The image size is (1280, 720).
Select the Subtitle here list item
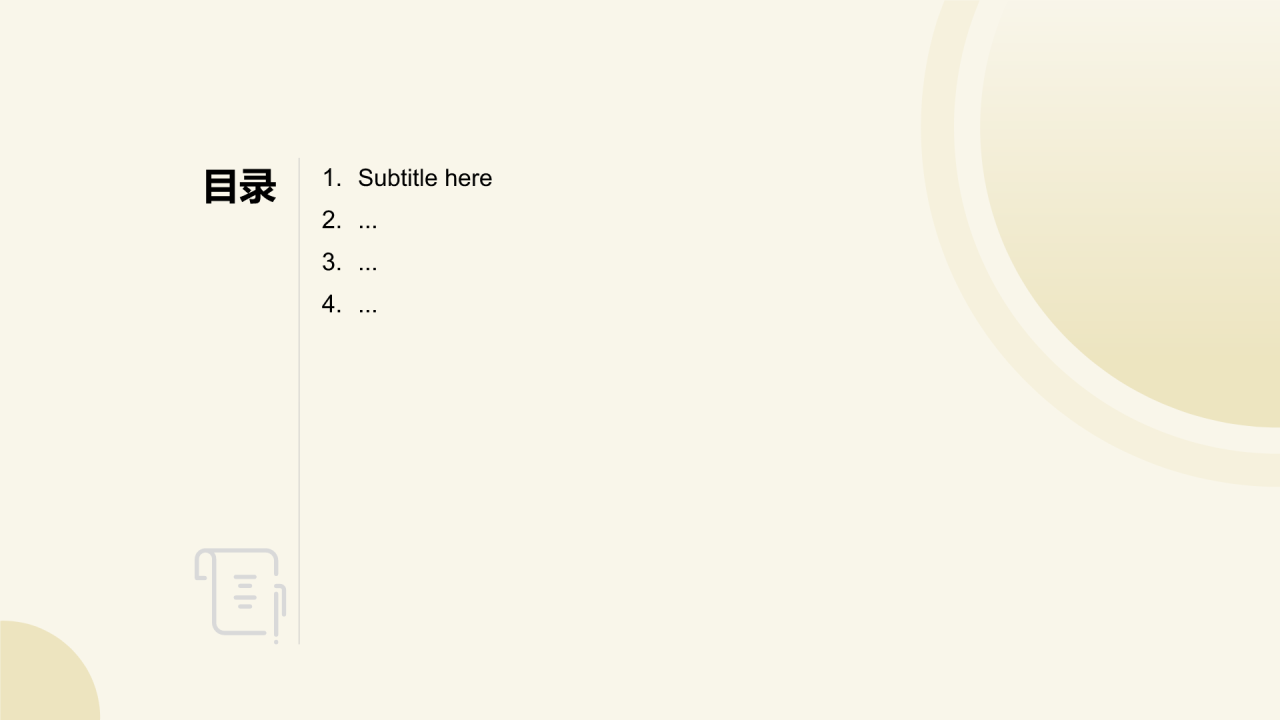pos(407,178)
